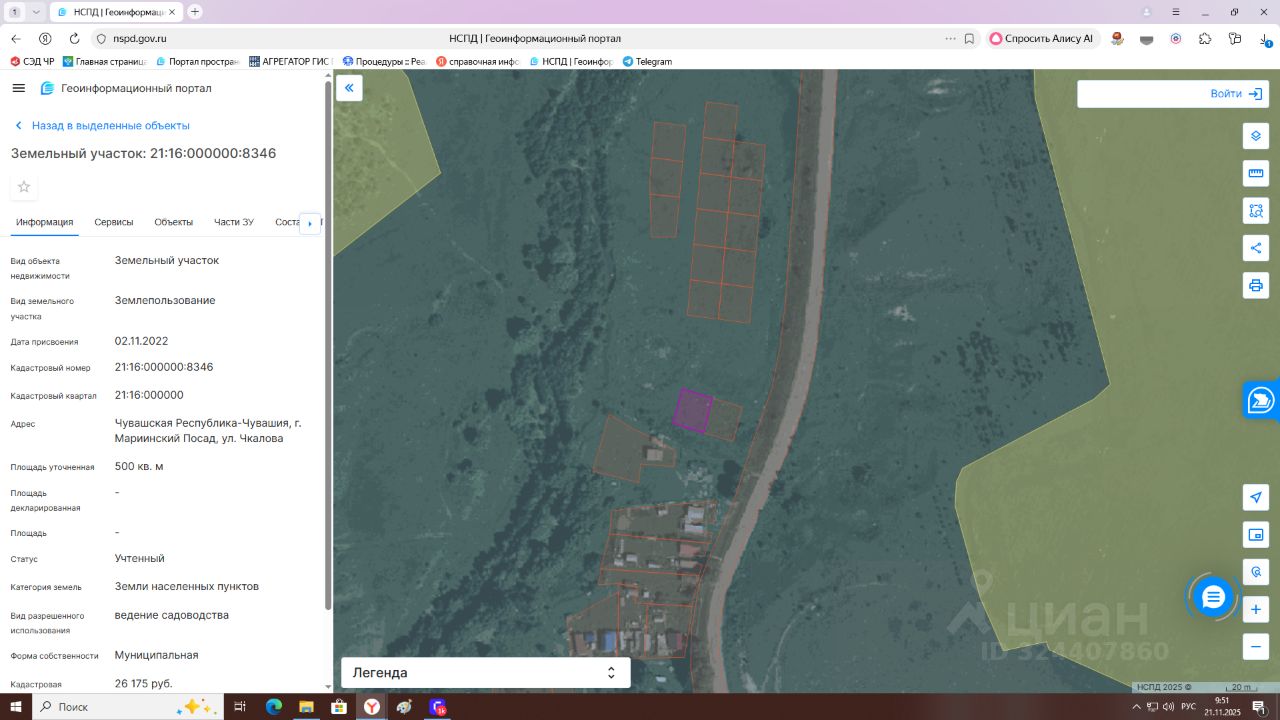Open the support chat bubble
Viewport: 1280px width, 720px height.
pyautogui.click(x=1213, y=597)
